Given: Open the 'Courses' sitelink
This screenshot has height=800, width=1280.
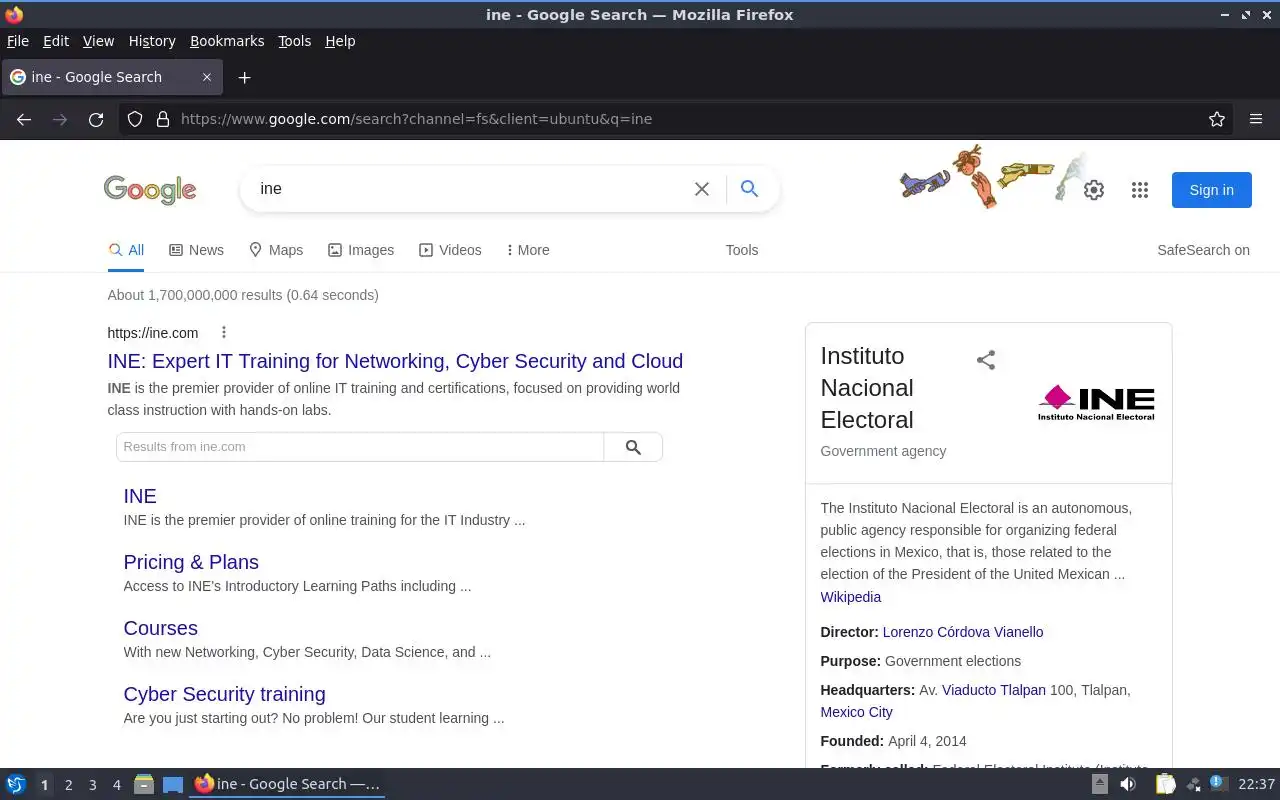Looking at the screenshot, I should (x=160, y=628).
